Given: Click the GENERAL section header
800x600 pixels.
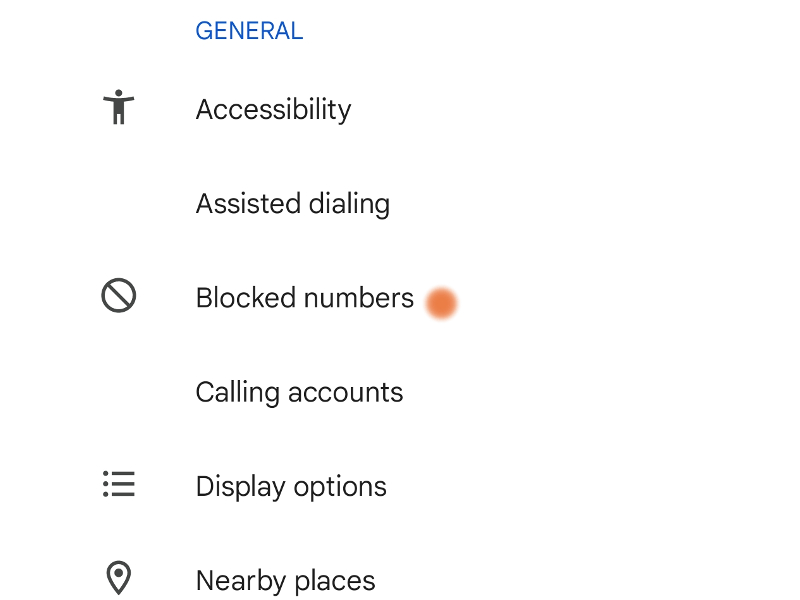Looking at the screenshot, I should tap(249, 31).
